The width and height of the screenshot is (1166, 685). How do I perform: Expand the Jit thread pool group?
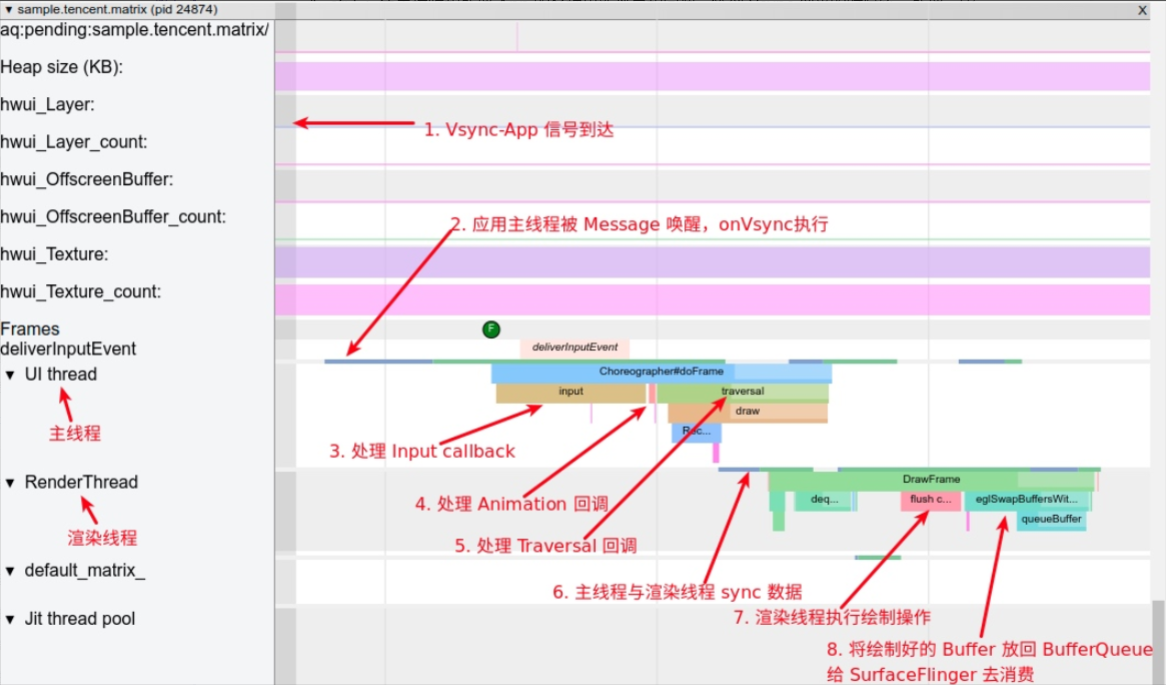(10, 618)
